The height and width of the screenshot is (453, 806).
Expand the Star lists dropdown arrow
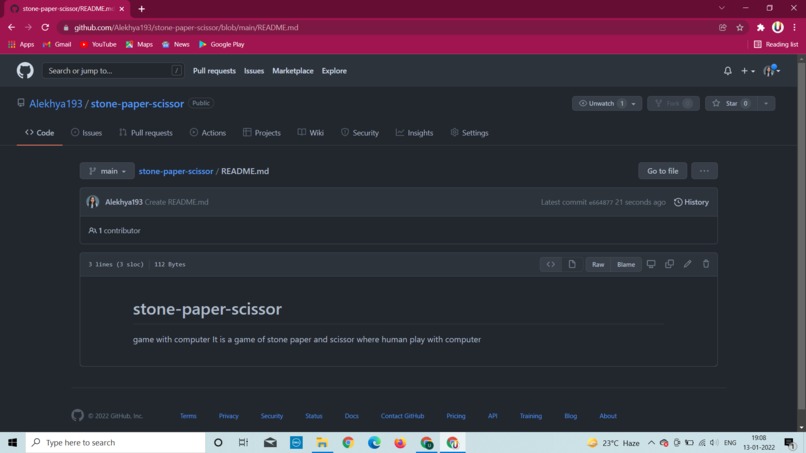tap(766, 103)
